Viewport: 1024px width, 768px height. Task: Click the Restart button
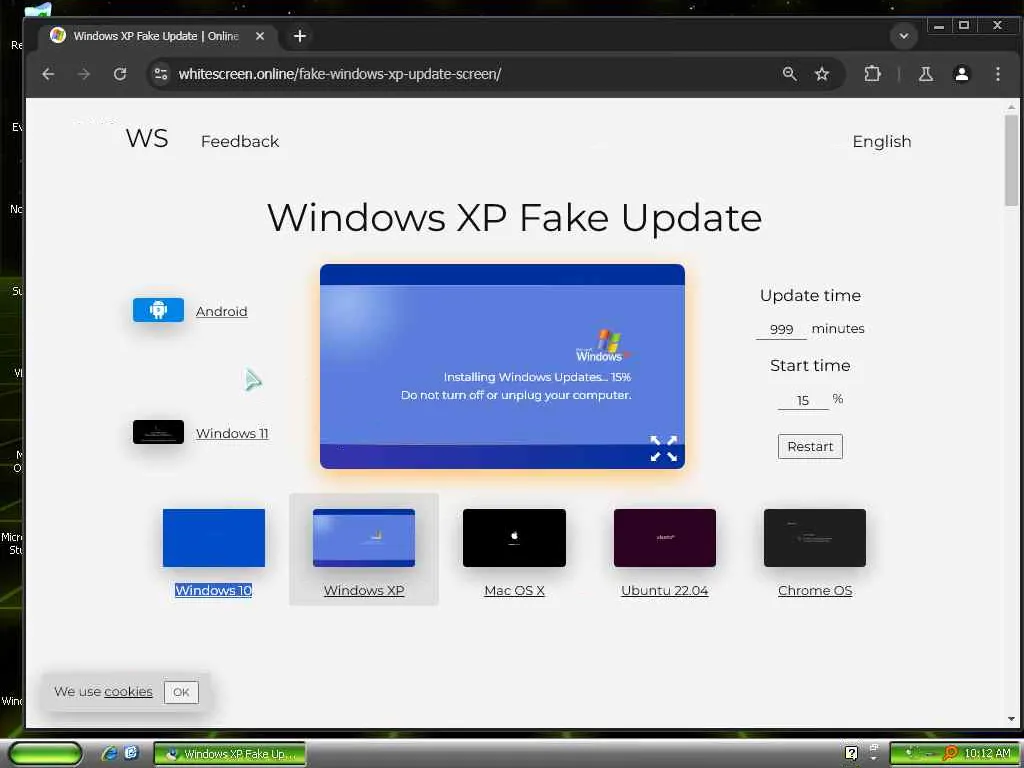point(810,447)
